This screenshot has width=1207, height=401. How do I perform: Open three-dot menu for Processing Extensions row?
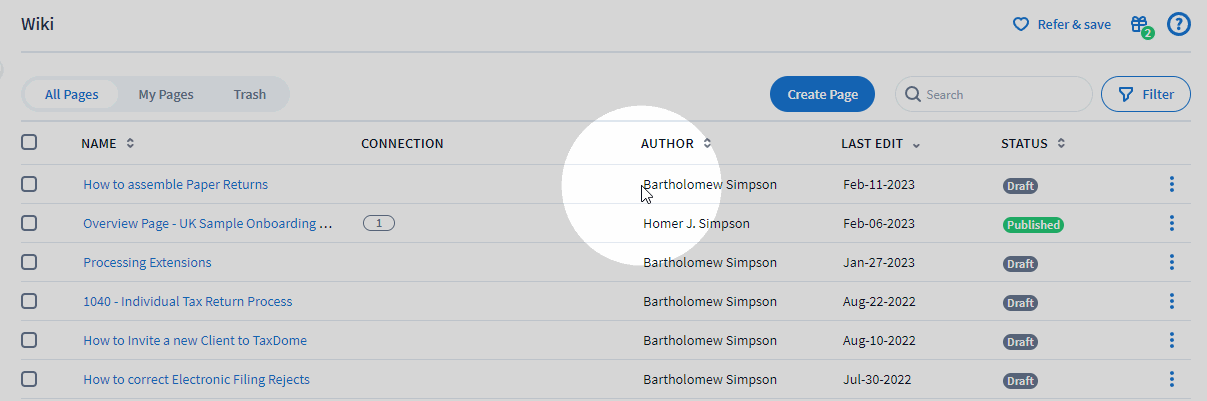click(x=1171, y=263)
